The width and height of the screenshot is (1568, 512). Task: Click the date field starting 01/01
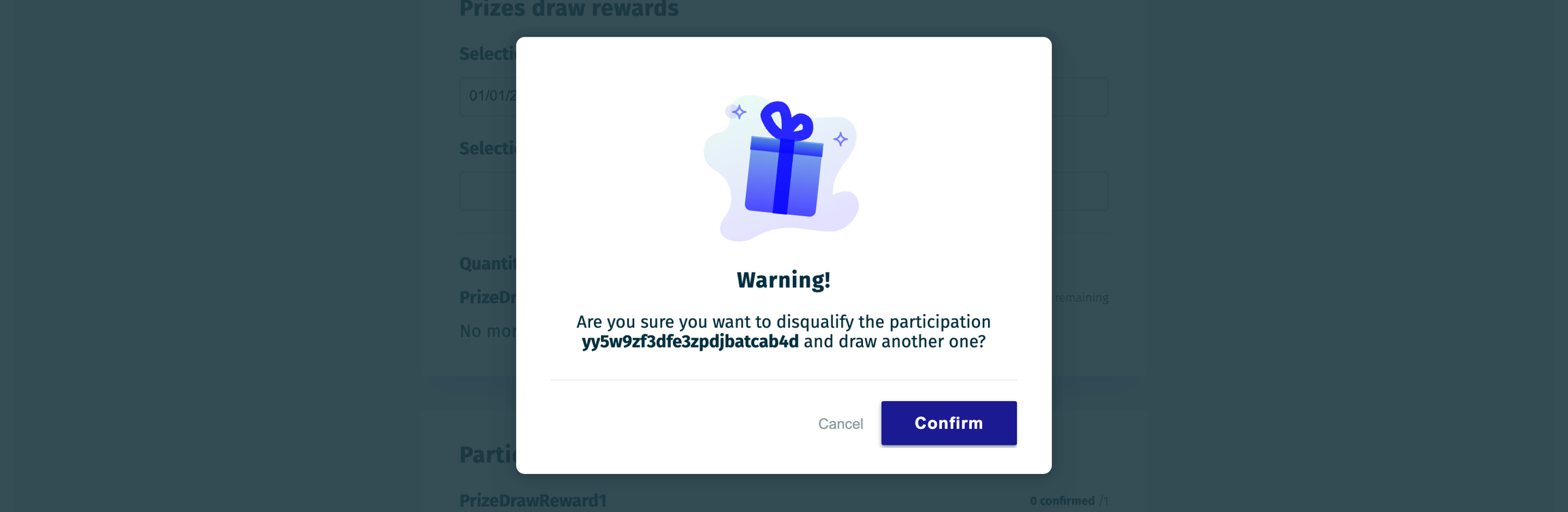pos(488,96)
